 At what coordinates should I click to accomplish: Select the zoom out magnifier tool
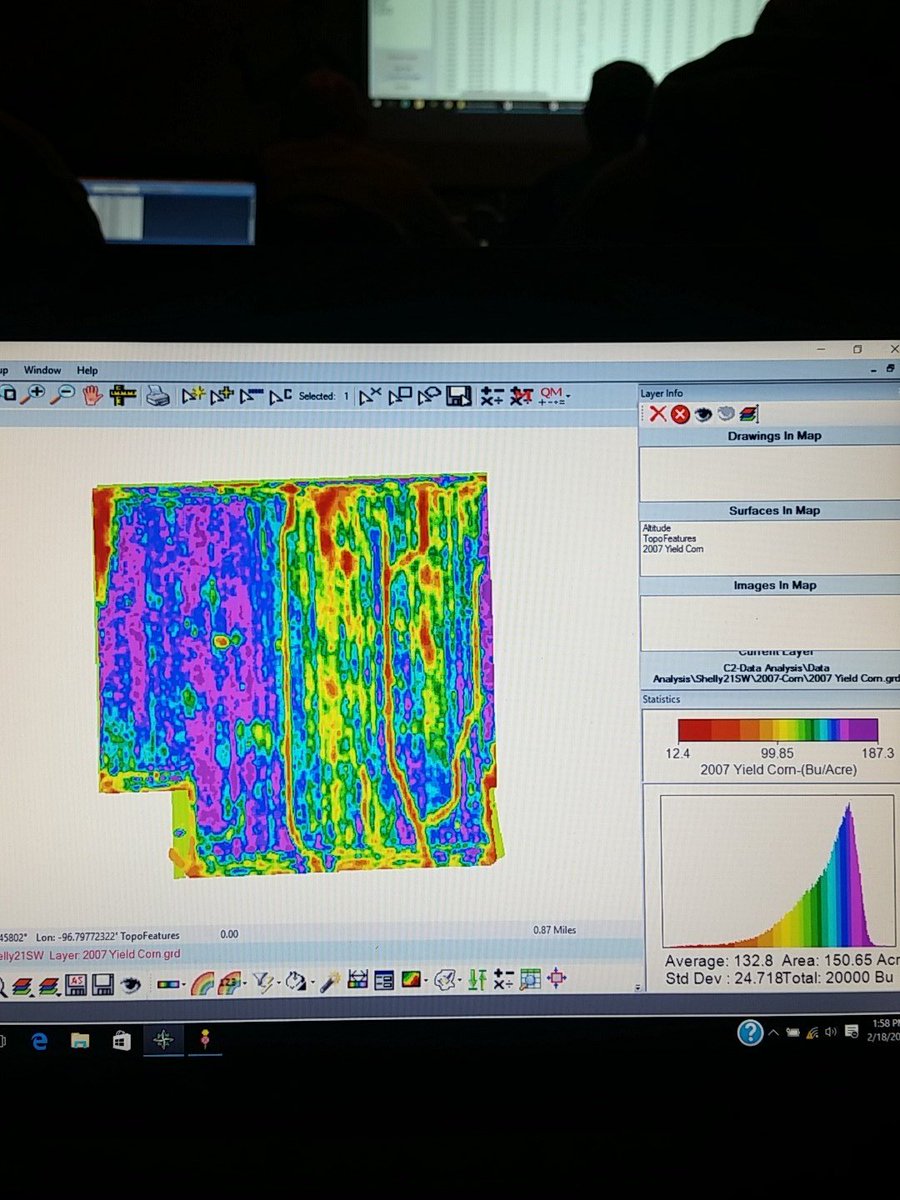(x=62, y=395)
